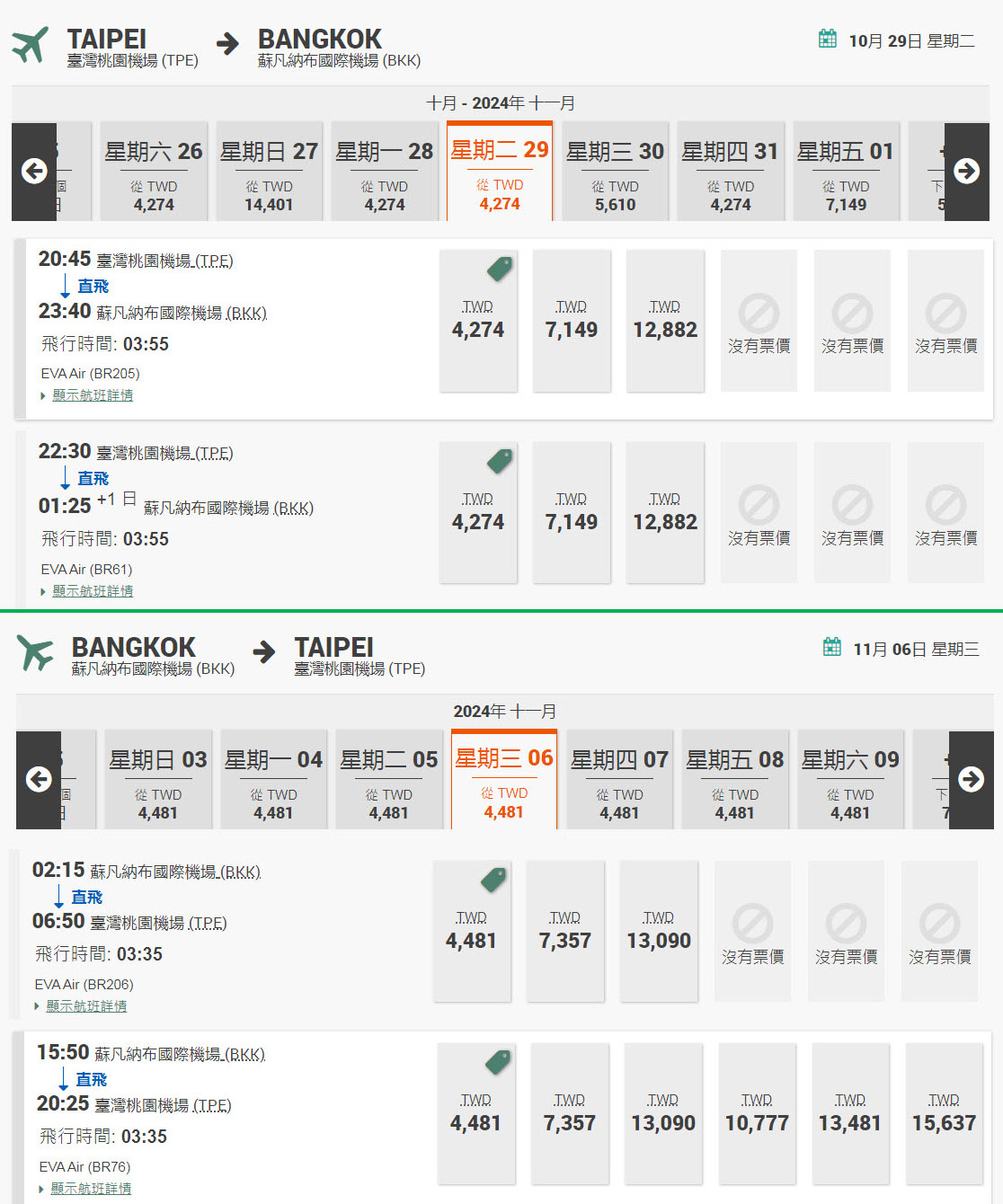Viewport: 1003px width, 1204px height.
Task: Choose TWD 15,637 fare for BR76
Action: pyautogui.click(x=944, y=1114)
